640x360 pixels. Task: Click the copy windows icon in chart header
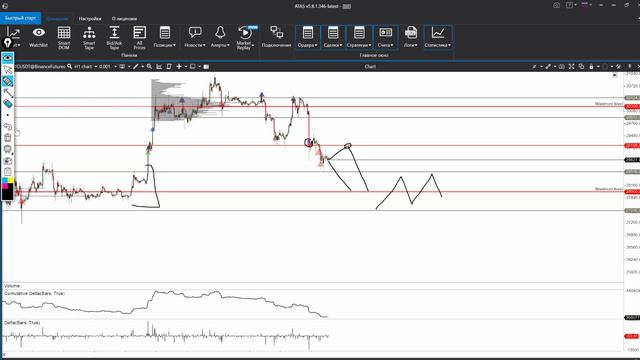[581, 66]
